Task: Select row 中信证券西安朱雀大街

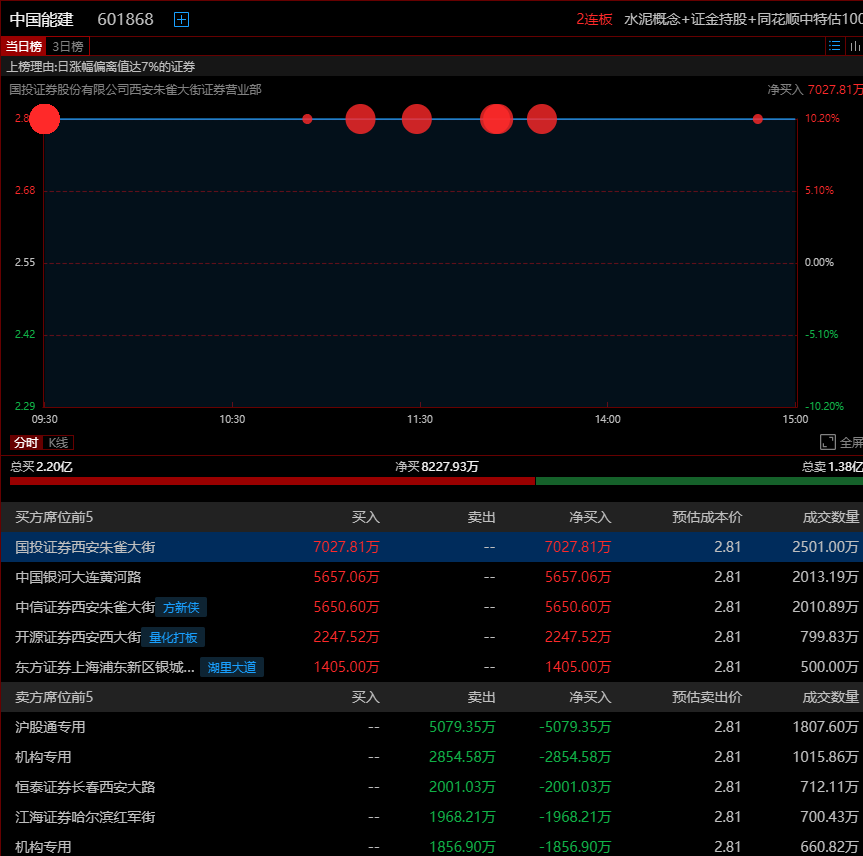Action: 432,607
